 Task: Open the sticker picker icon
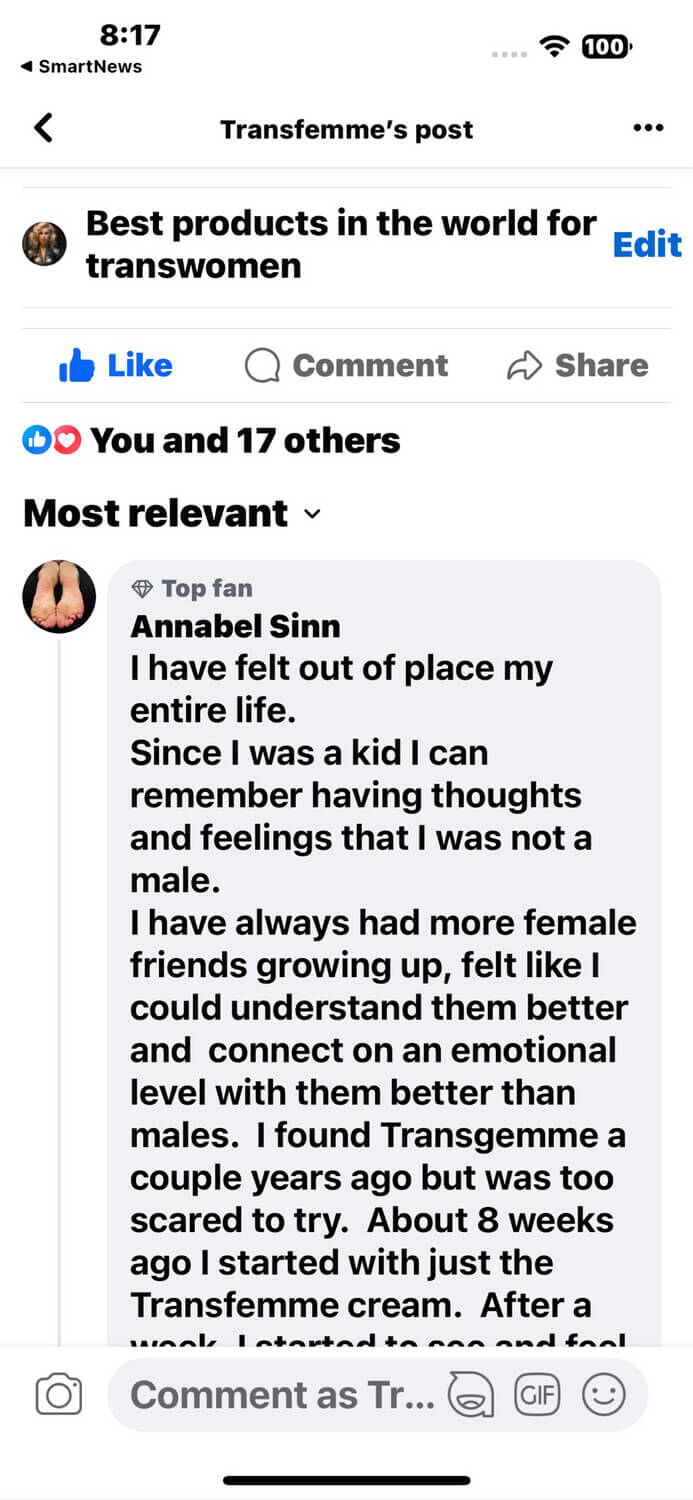[470, 1394]
